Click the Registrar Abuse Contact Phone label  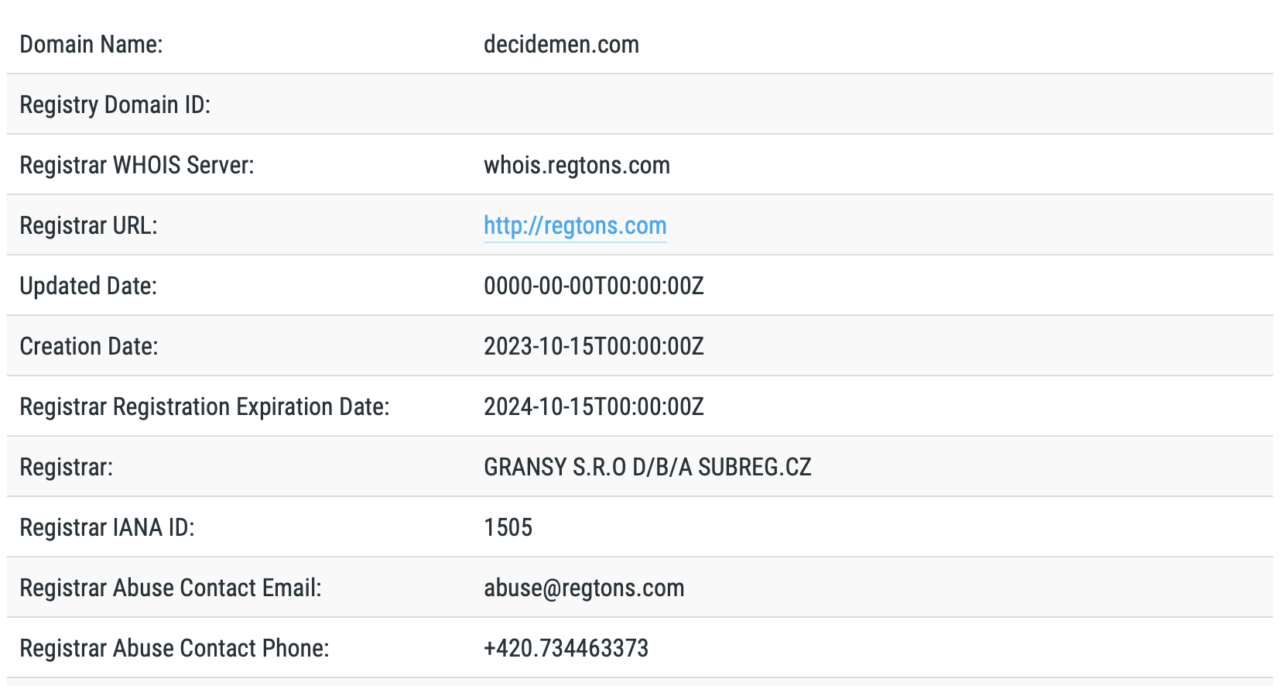175,648
